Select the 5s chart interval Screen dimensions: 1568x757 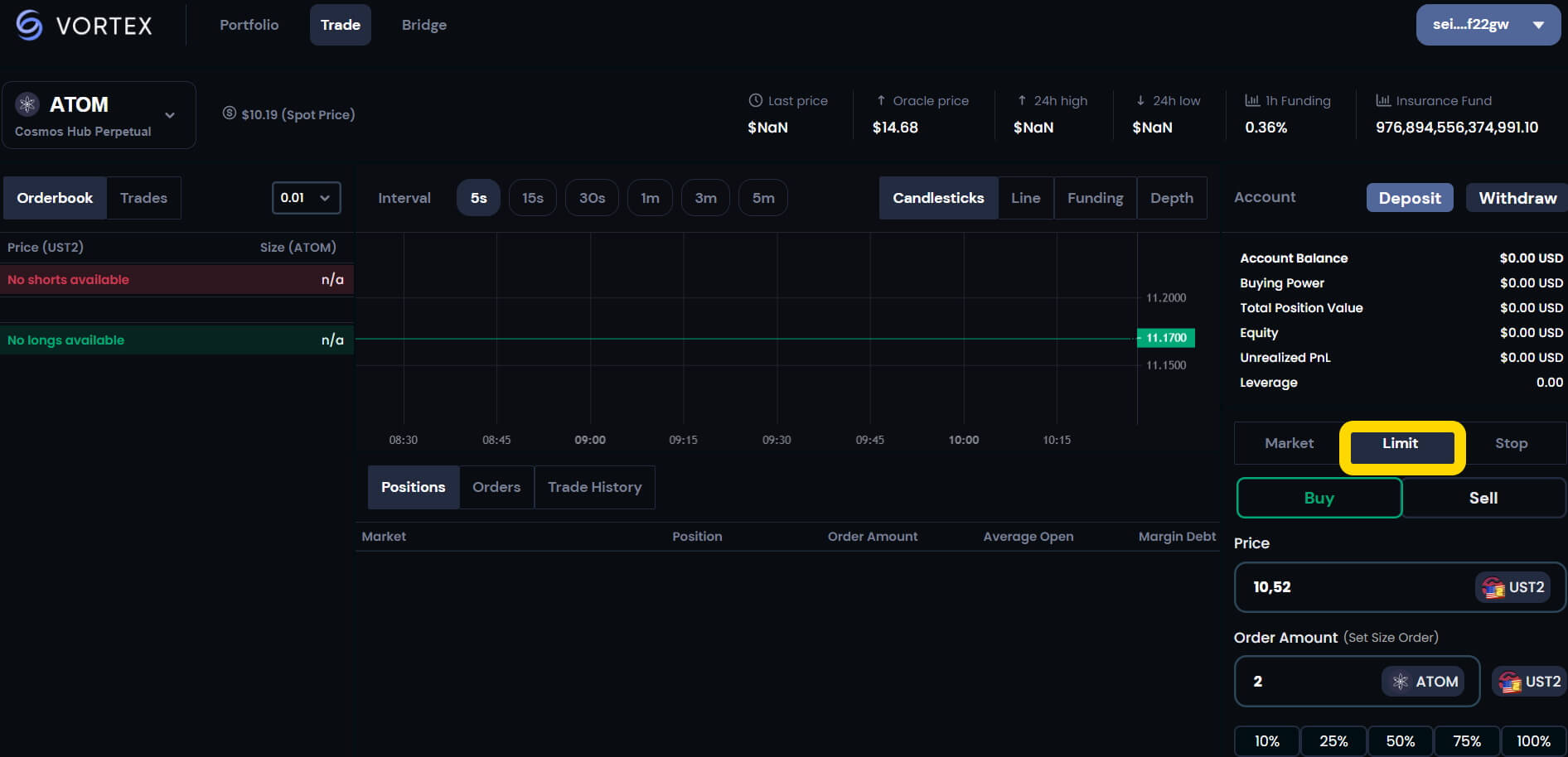coord(478,198)
